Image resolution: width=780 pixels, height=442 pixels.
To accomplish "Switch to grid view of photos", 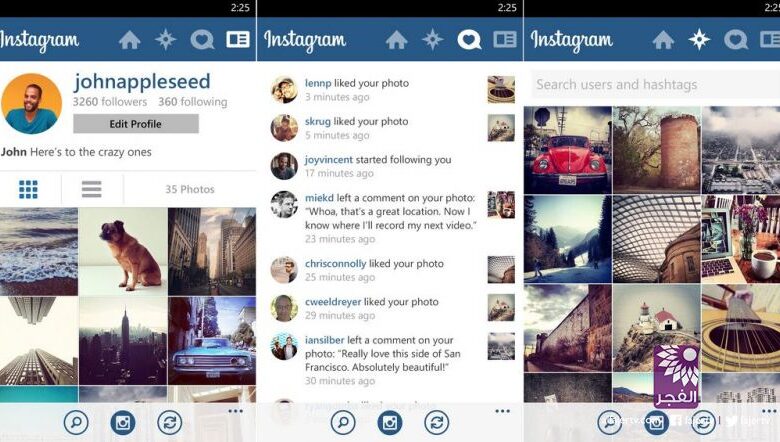I will [x=28, y=189].
